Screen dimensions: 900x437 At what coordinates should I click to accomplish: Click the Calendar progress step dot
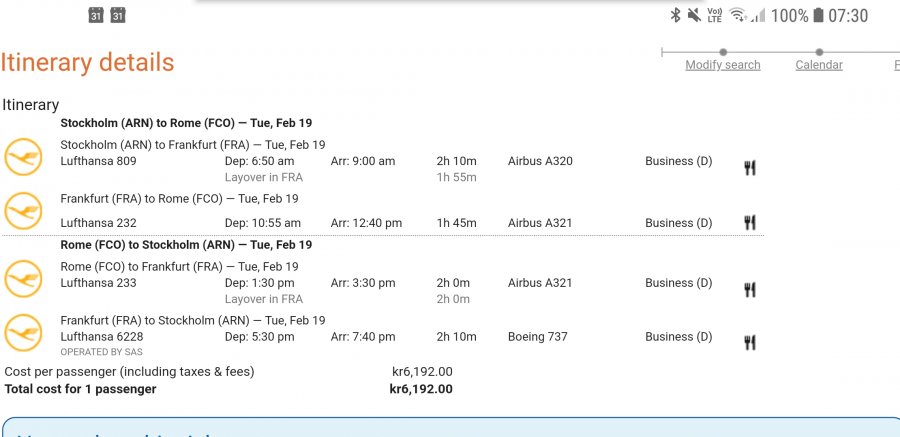click(x=819, y=52)
